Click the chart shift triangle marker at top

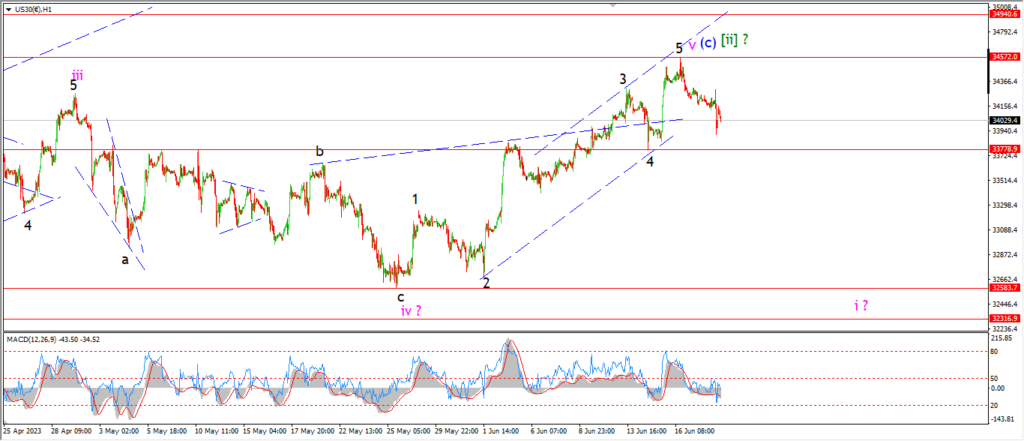coord(613,5)
